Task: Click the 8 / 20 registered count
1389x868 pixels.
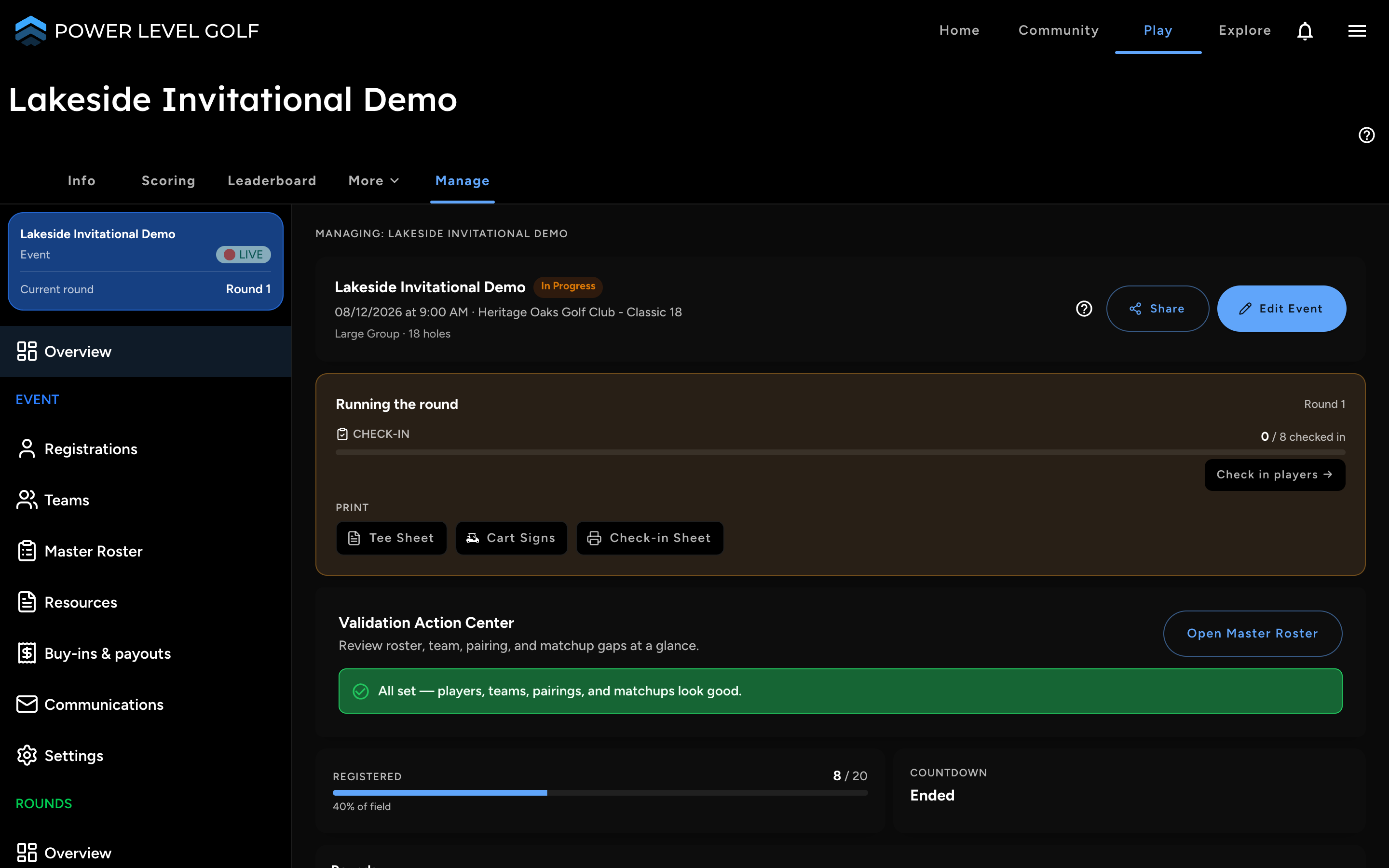Action: (x=850, y=776)
